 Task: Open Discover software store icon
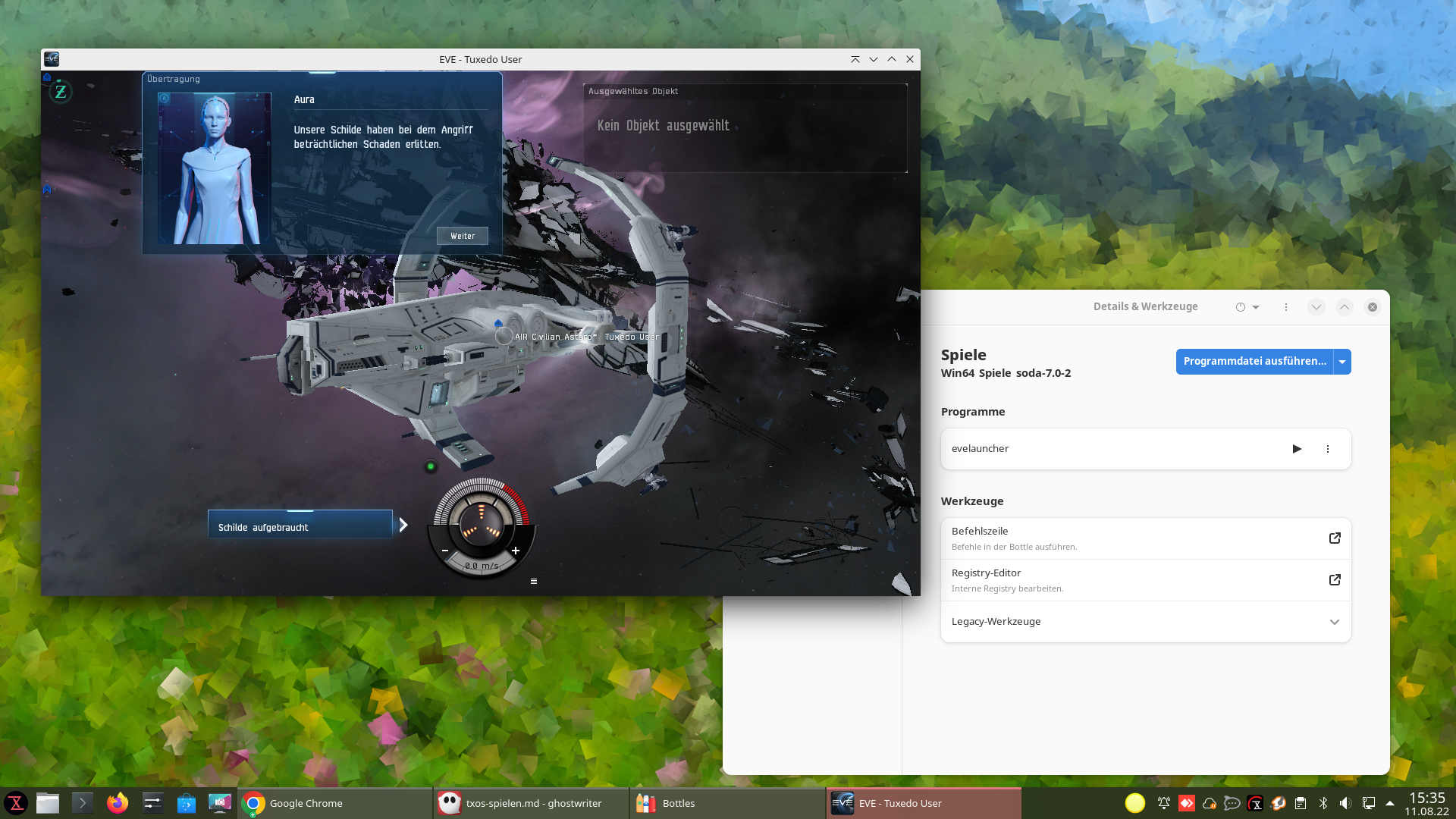tap(187, 803)
